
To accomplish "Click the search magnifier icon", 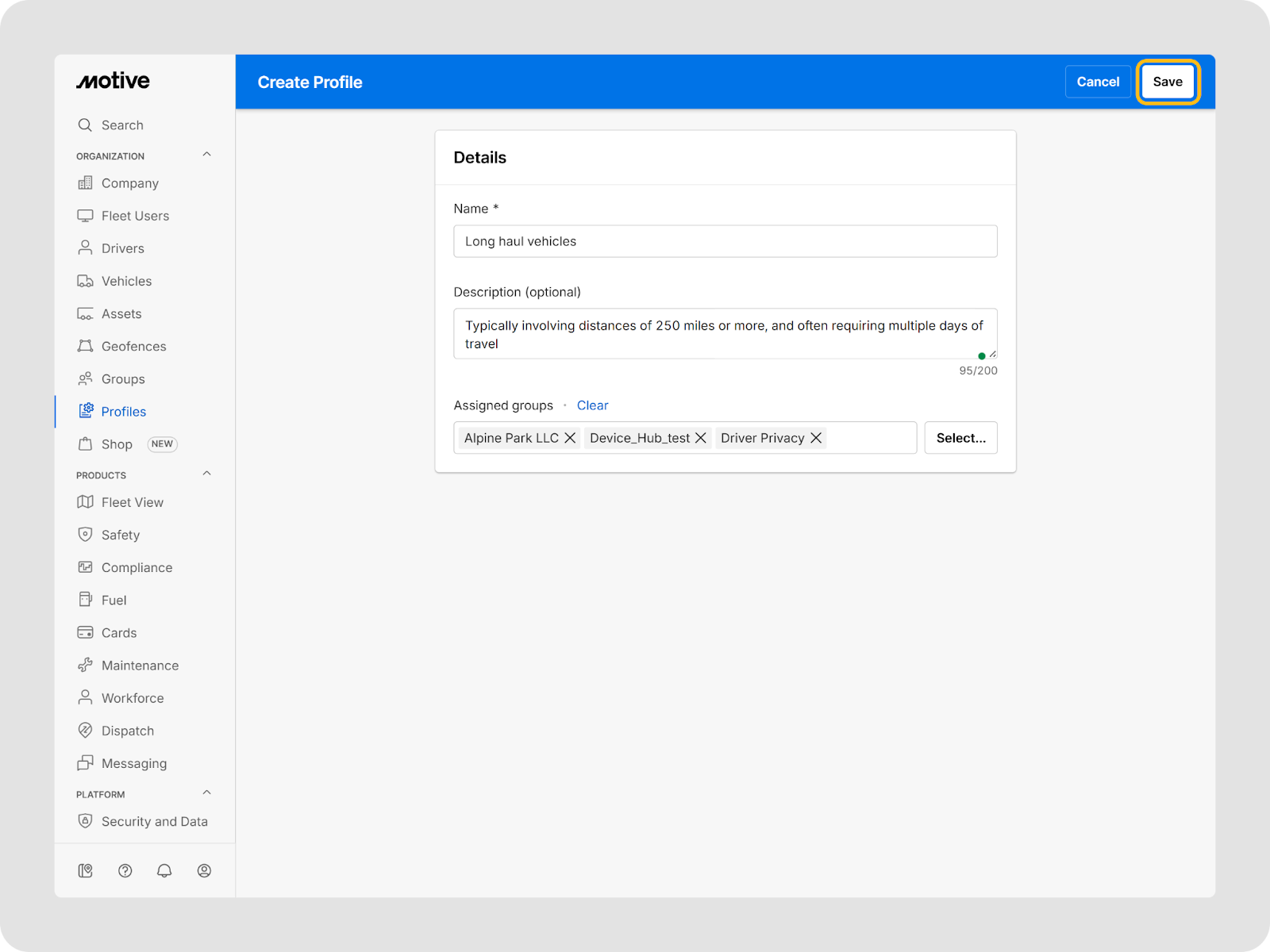I will point(85,125).
